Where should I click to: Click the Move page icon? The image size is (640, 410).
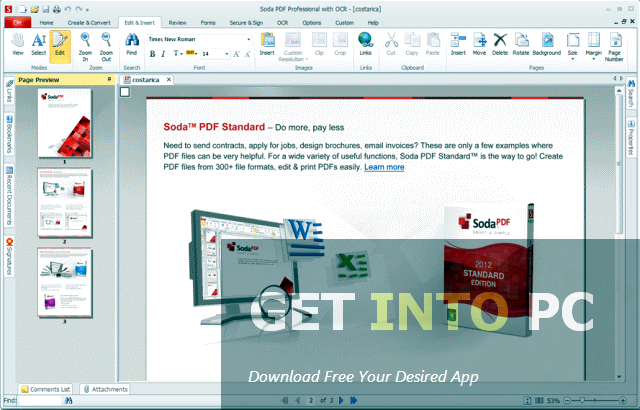coord(479,44)
